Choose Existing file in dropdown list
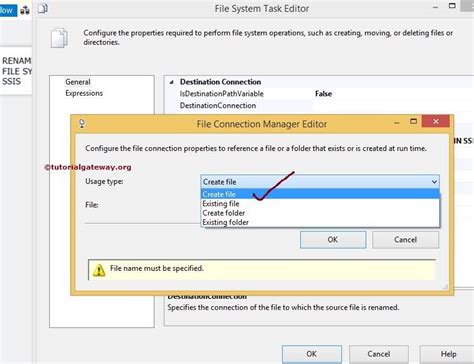This screenshot has height=364, width=474. pyautogui.click(x=320, y=204)
